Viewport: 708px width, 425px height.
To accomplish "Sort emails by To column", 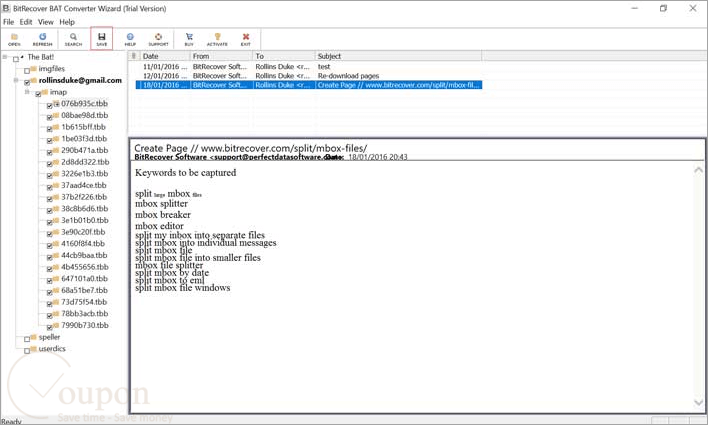I will [284, 56].
